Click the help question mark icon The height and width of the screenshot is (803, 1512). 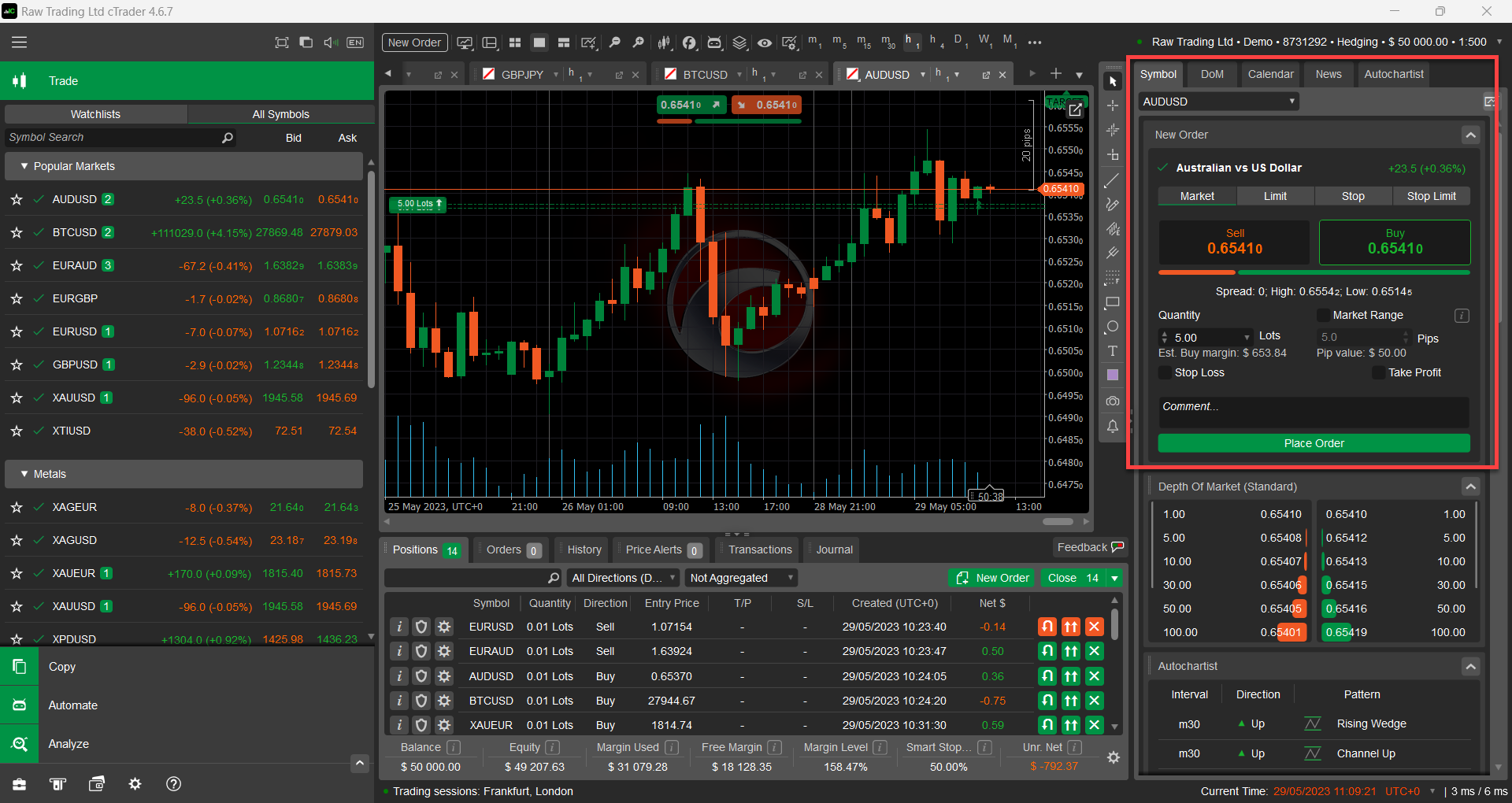[x=174, y=784]
